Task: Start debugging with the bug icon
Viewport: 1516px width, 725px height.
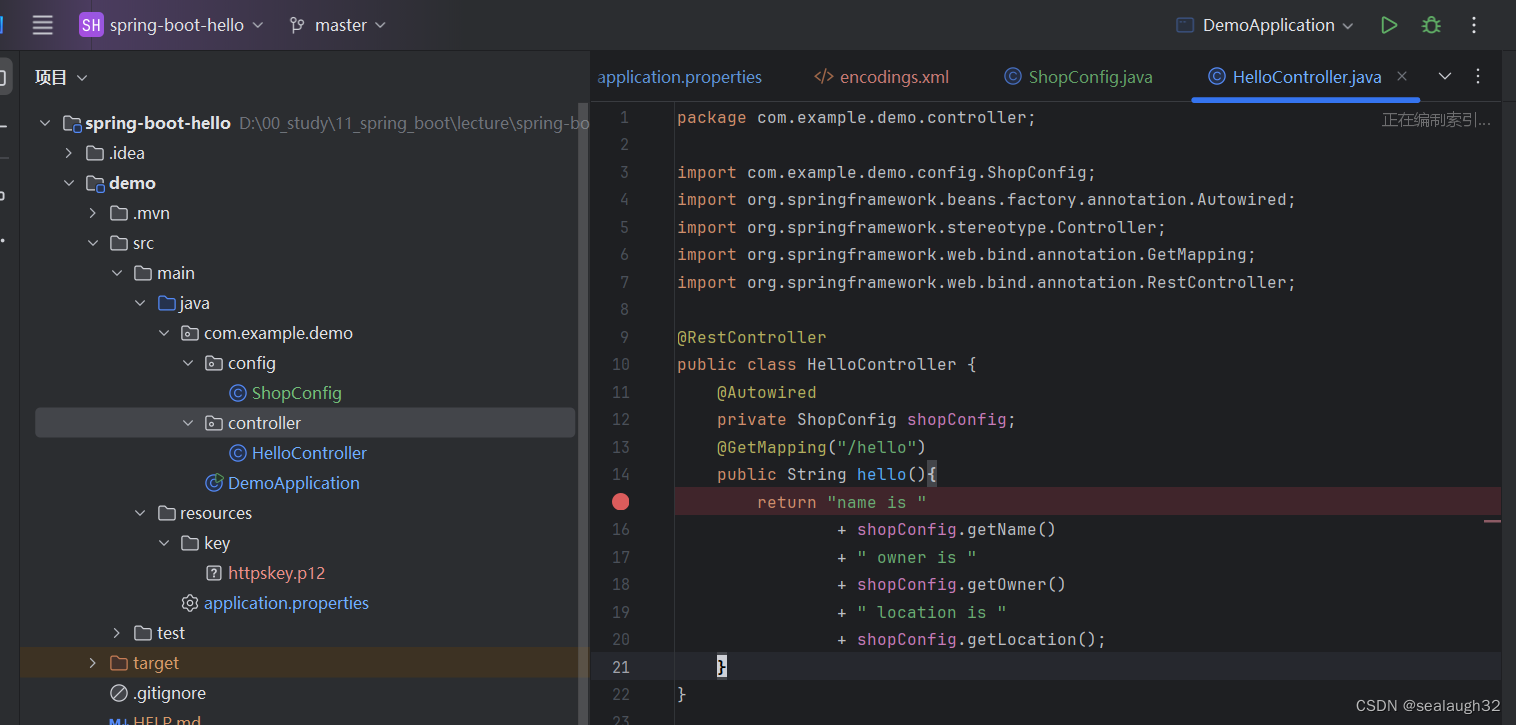Action: pos(1431,25)
